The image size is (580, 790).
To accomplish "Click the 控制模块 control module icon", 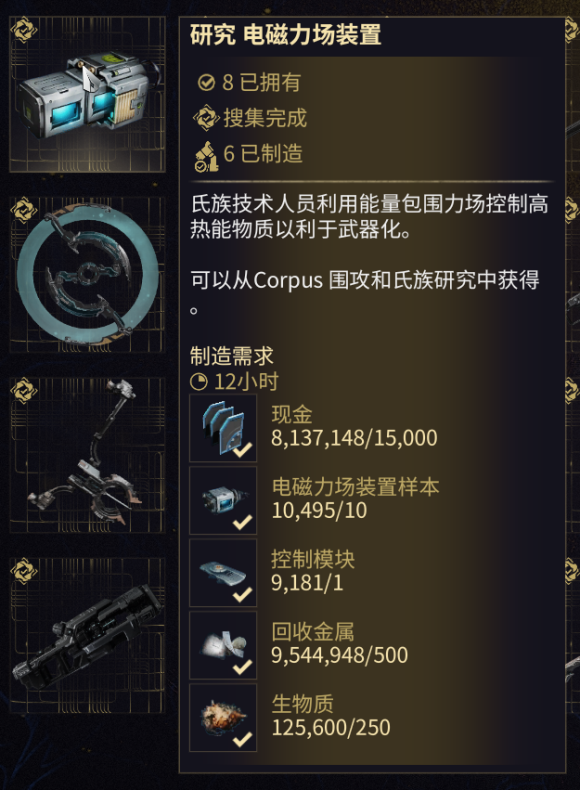I will [x=223, y=573].
